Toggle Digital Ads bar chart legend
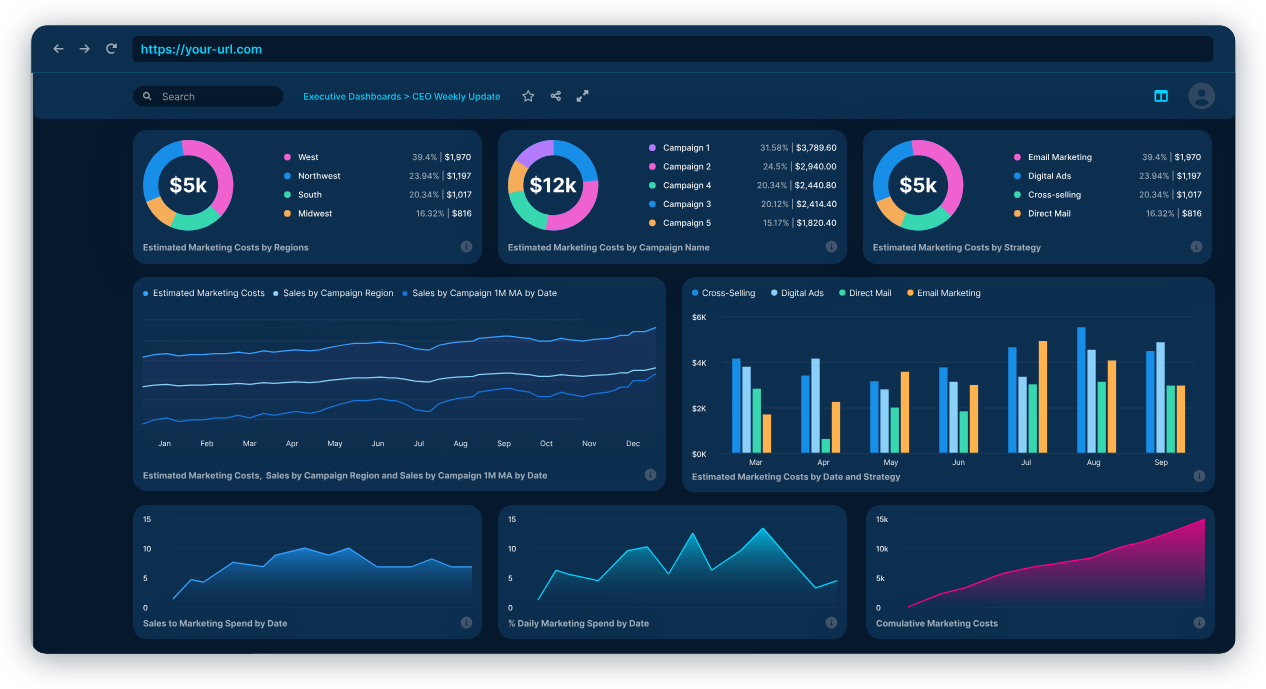The width and height of the screenshot is (1266, 689). tap(797, 293)
